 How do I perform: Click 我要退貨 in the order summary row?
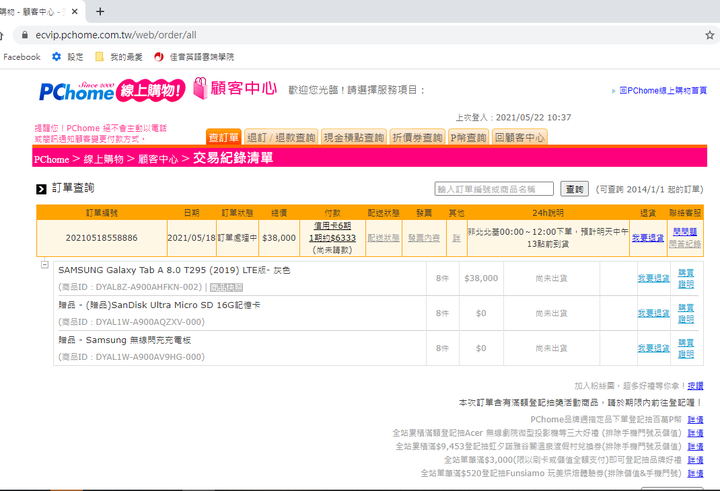(647, 238)
